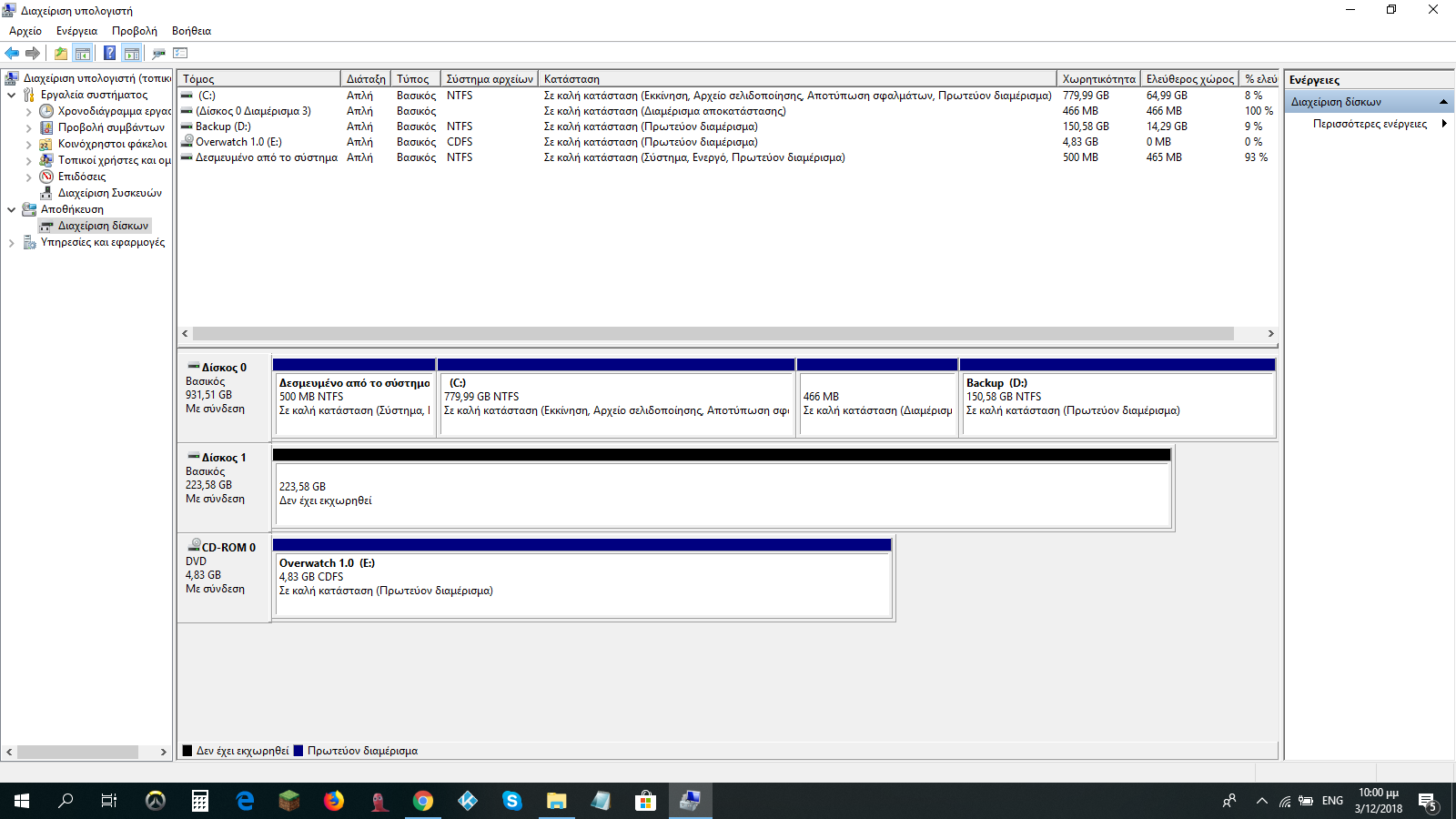Collapse the Εργαλεία συστήματος tree node
Viewport: 1456px width, 819px height.
coord(11,95)
